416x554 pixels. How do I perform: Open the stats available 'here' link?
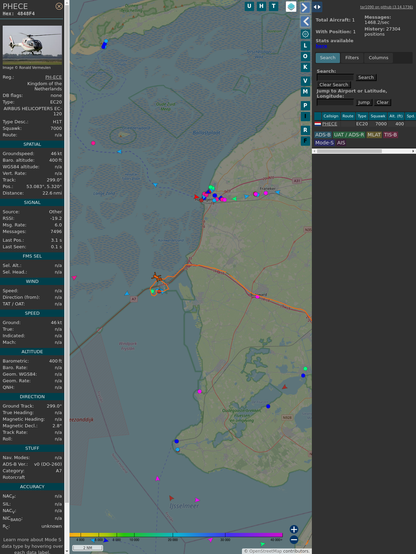click(321, 46)
